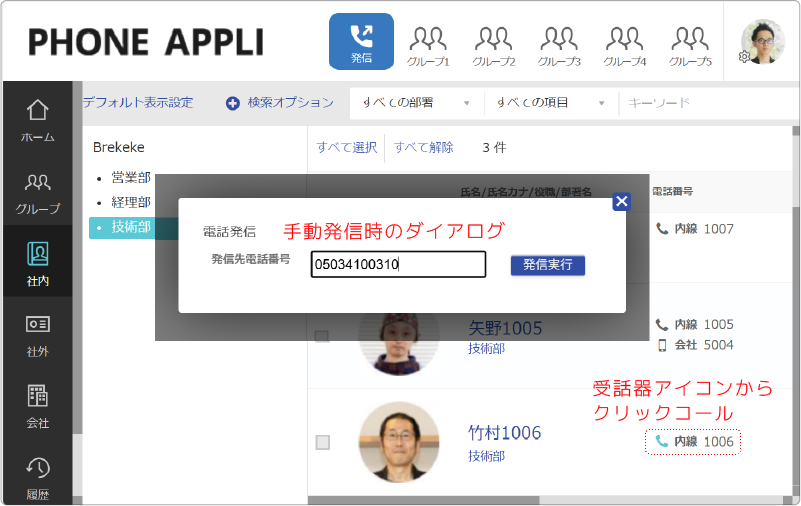Close the 電話発信 dialog
This screenshot has width=801, height=506.
pos(622,201)
